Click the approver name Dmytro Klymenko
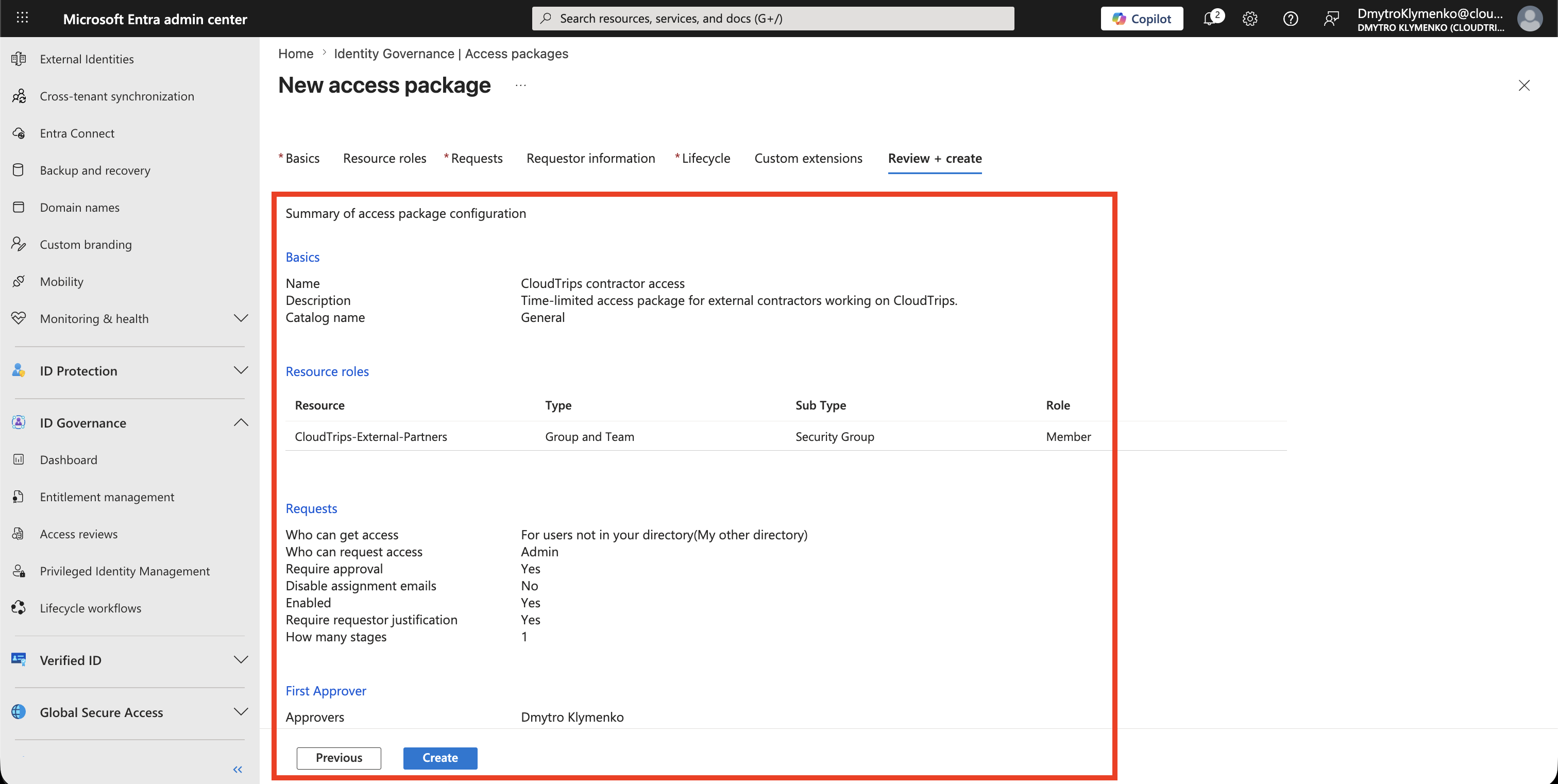 point(572,717)
